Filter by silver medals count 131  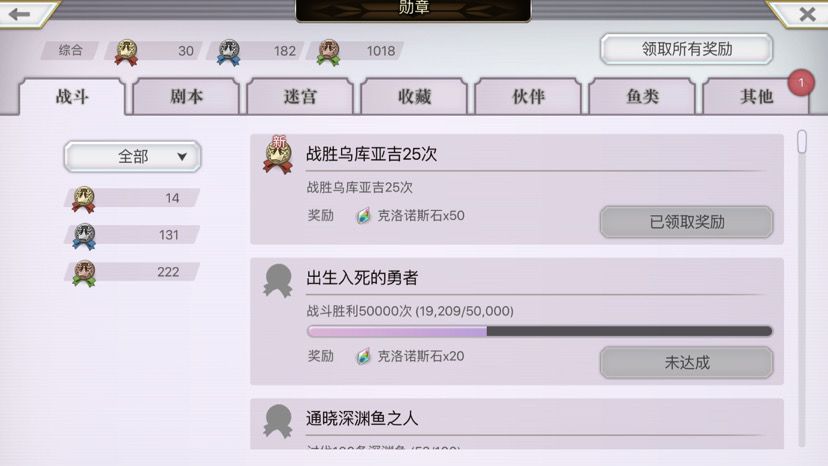click(131, 235)
